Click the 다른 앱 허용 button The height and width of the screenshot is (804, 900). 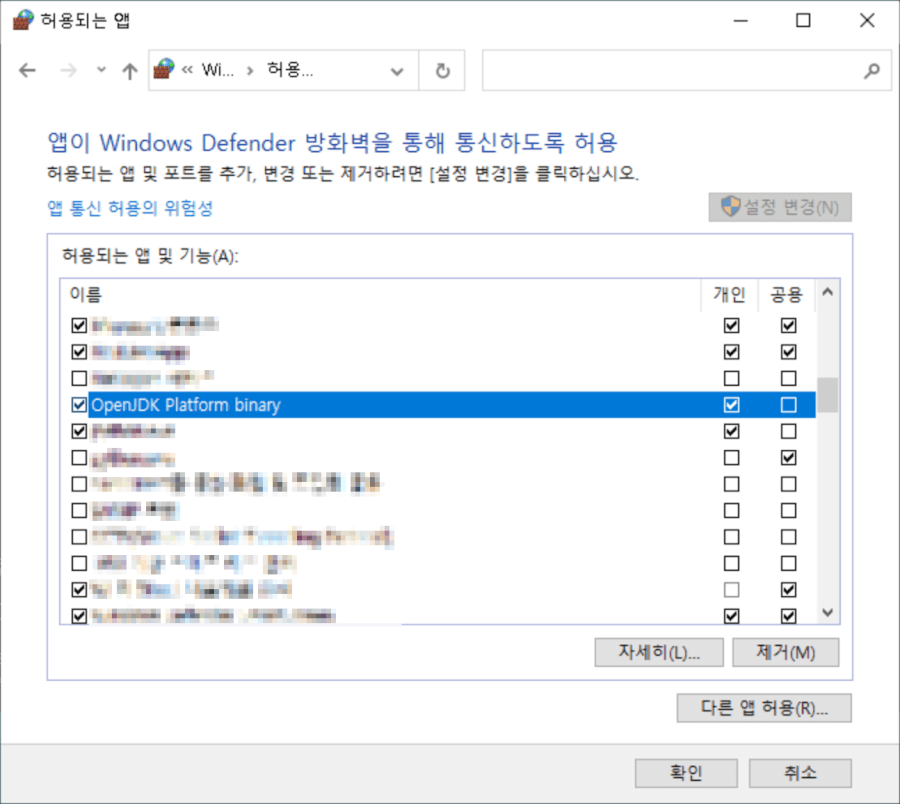[764, 708]
